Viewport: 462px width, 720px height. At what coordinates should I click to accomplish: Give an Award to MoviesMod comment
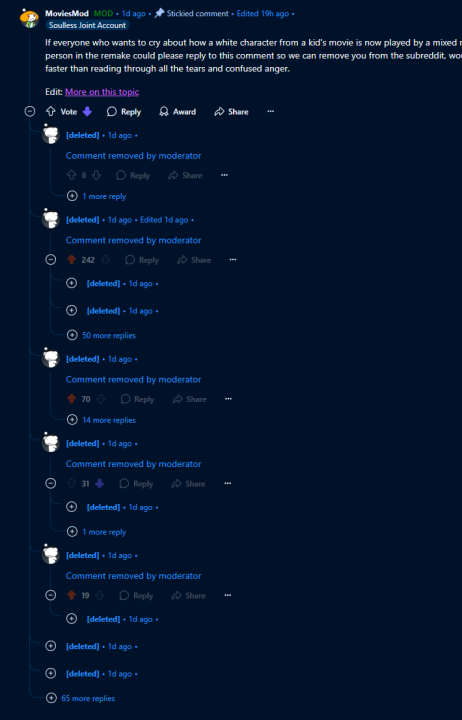click(x=177, y=112)
